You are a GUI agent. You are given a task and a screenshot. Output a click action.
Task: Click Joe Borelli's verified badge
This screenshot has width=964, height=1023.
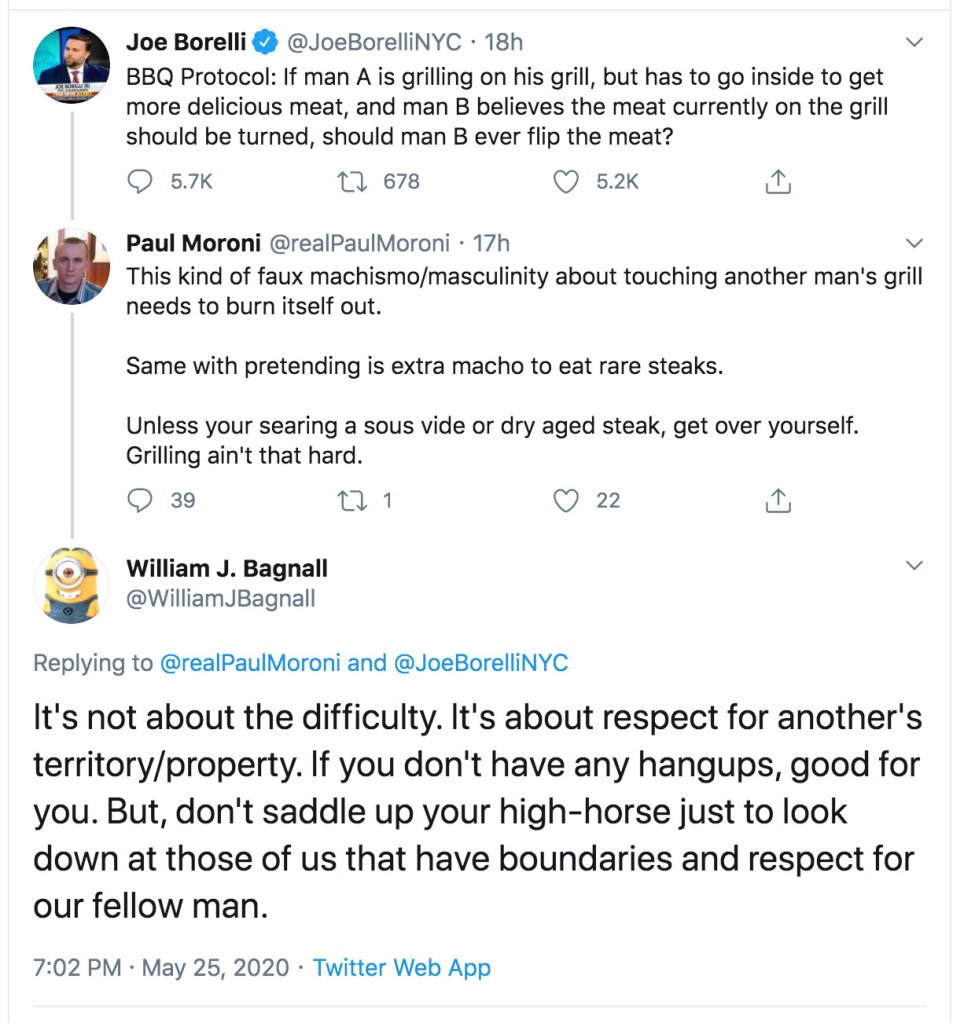point(265,42)
